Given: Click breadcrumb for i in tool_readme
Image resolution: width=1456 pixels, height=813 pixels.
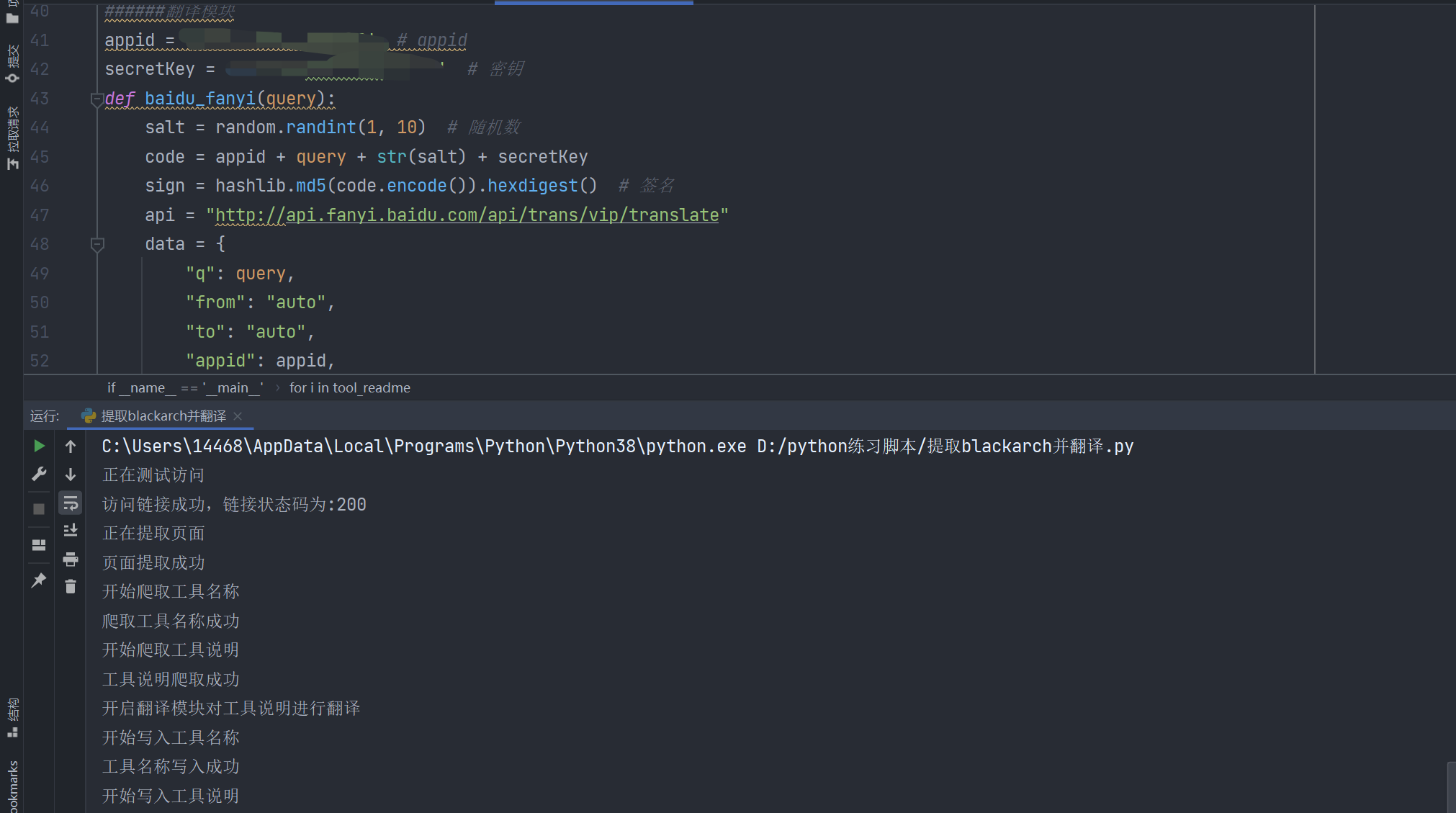Looking at the screenshot, I should [350, 387].
